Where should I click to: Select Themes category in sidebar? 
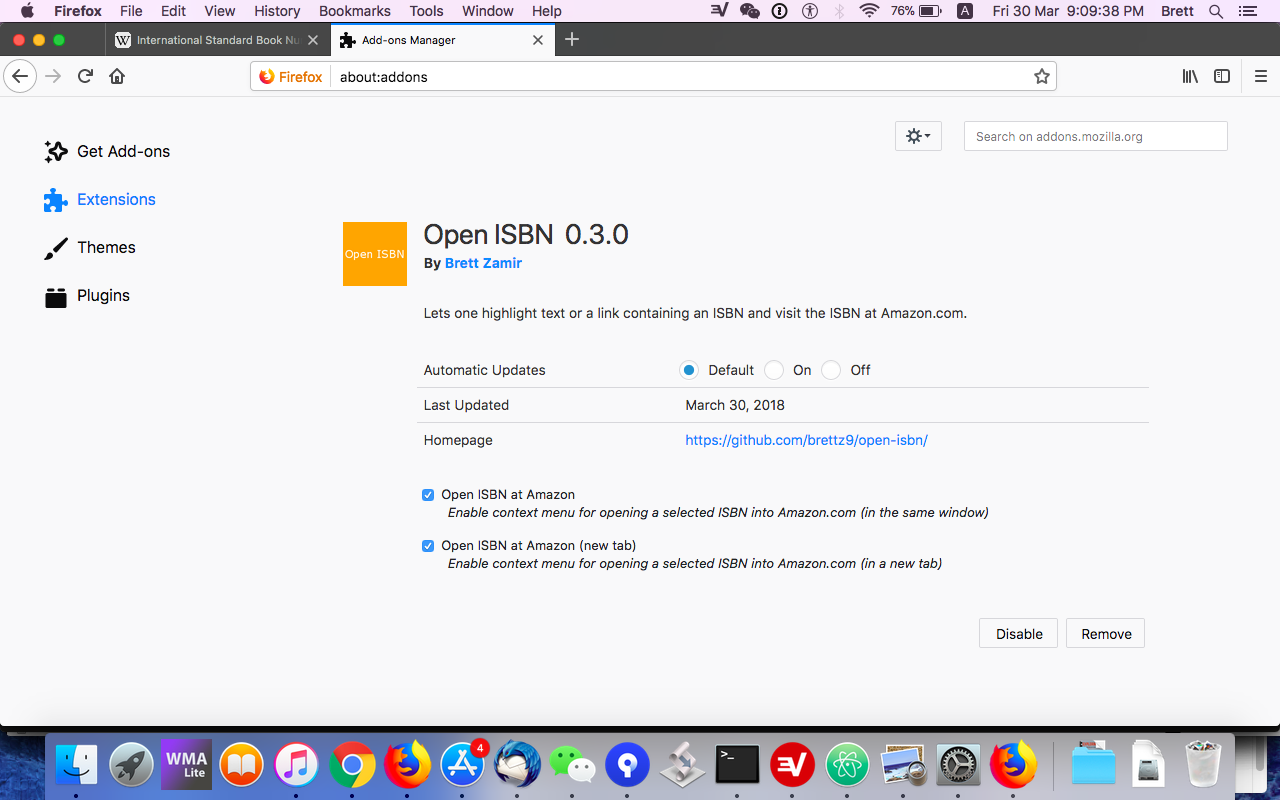(90, 248)
